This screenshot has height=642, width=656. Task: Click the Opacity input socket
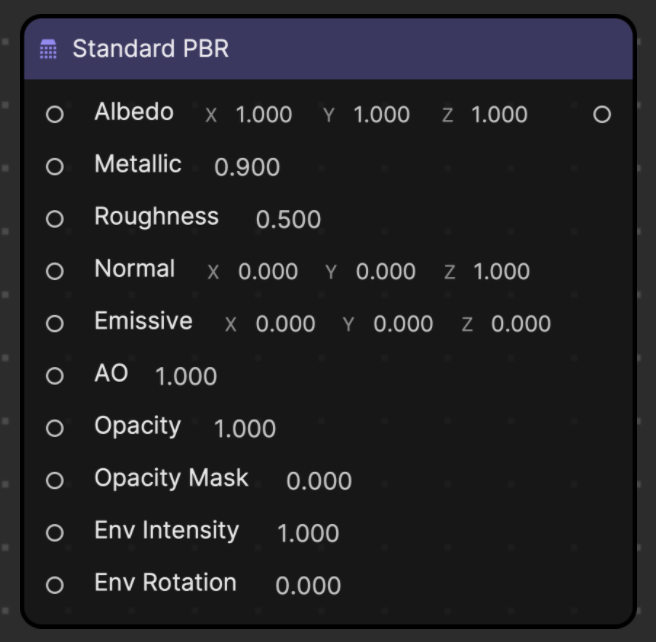click(55, 428)
